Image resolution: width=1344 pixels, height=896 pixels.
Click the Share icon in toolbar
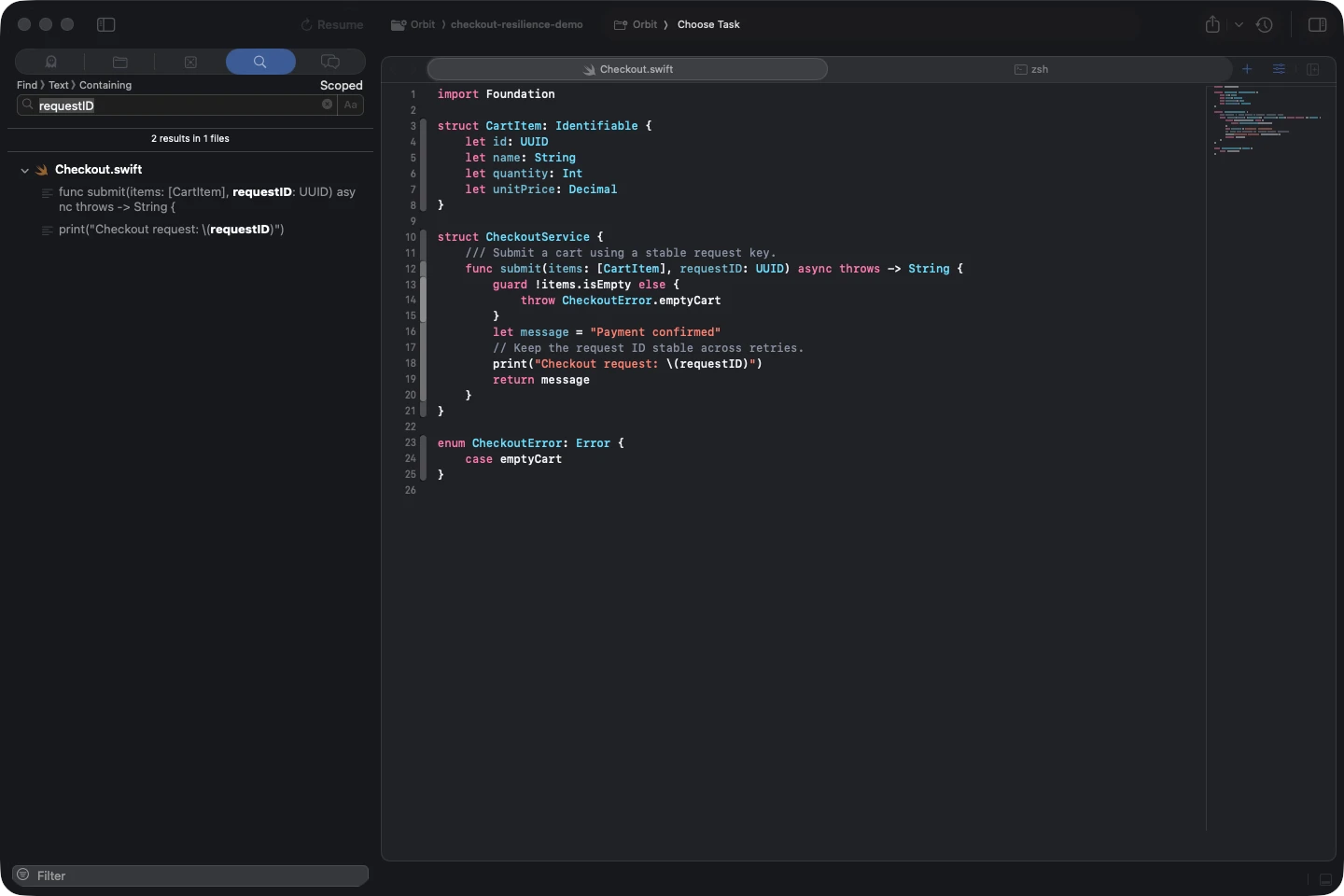pos(1212,24)
